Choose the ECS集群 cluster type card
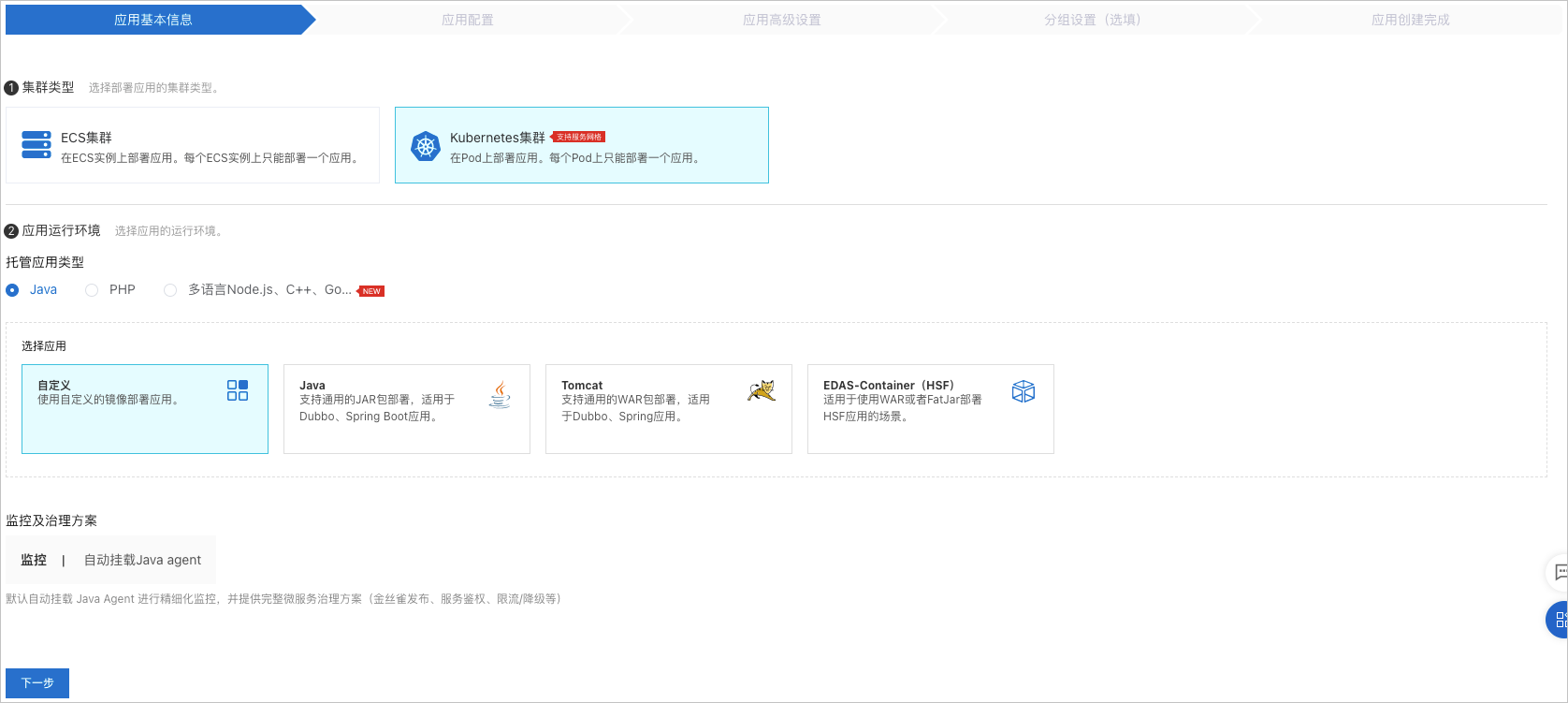The image size is (1568, 703). click(x=193, y=145)
